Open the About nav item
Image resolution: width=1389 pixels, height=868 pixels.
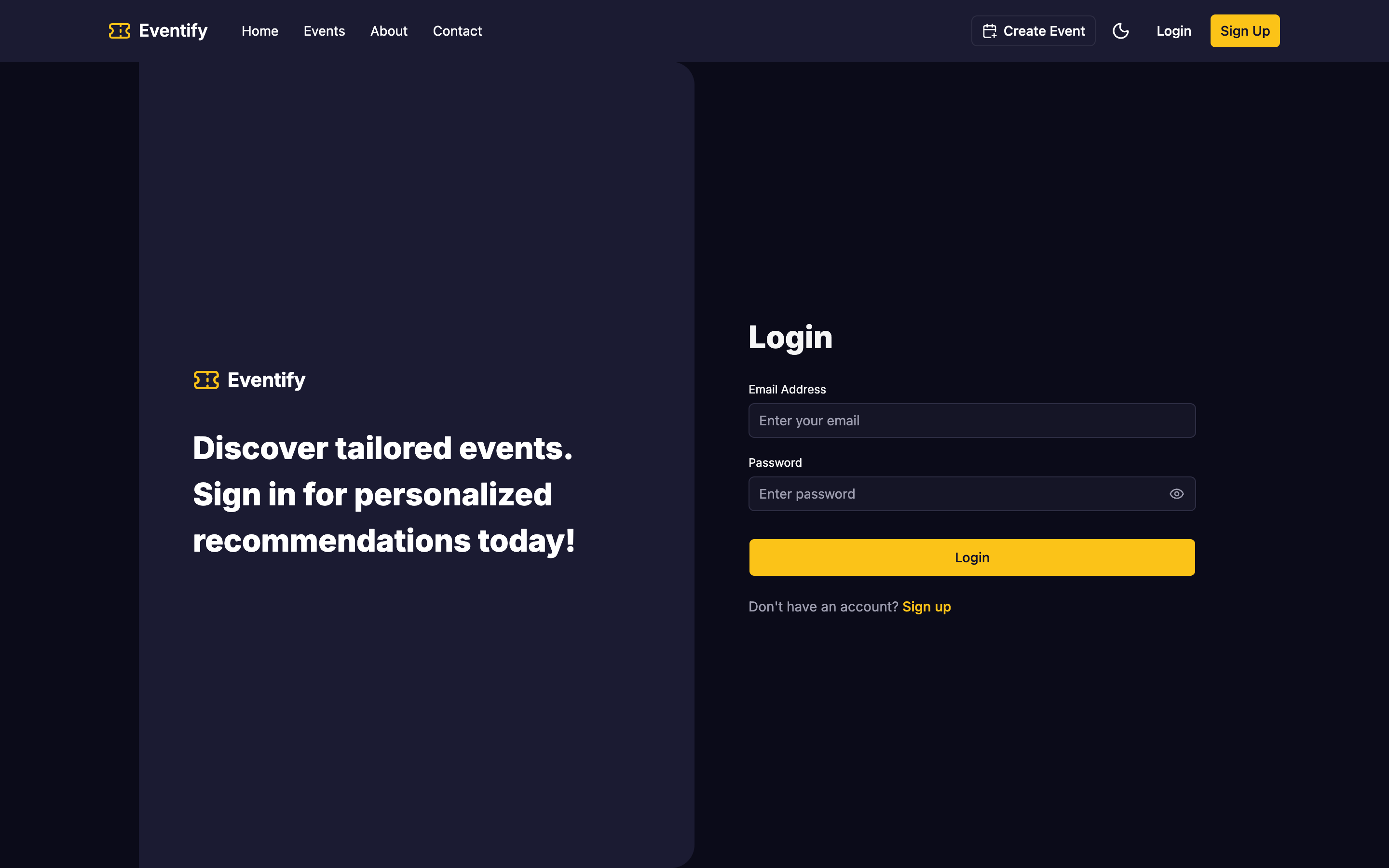pyautogui.click(x=389, y=31)
